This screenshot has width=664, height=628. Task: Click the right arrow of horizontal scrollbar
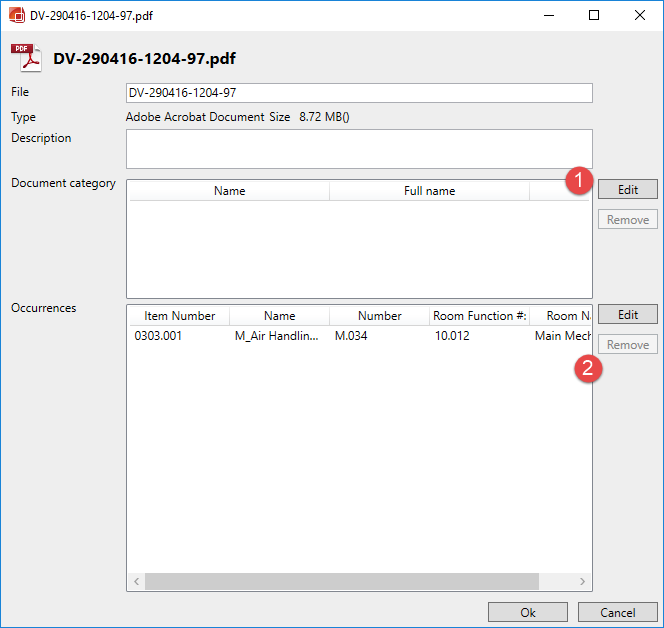click(x=585, y=582)
